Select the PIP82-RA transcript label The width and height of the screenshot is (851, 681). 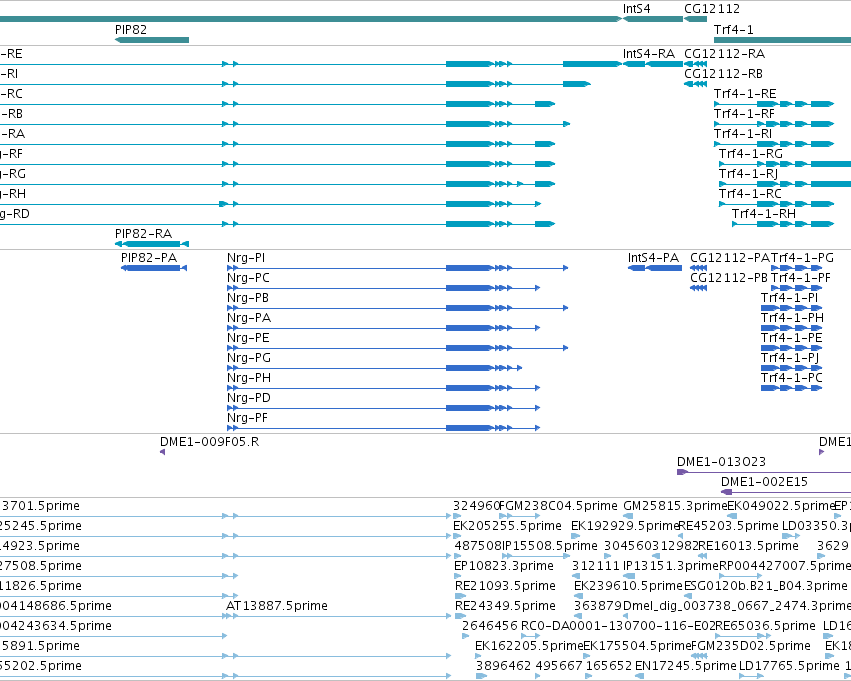click(143, 234)
